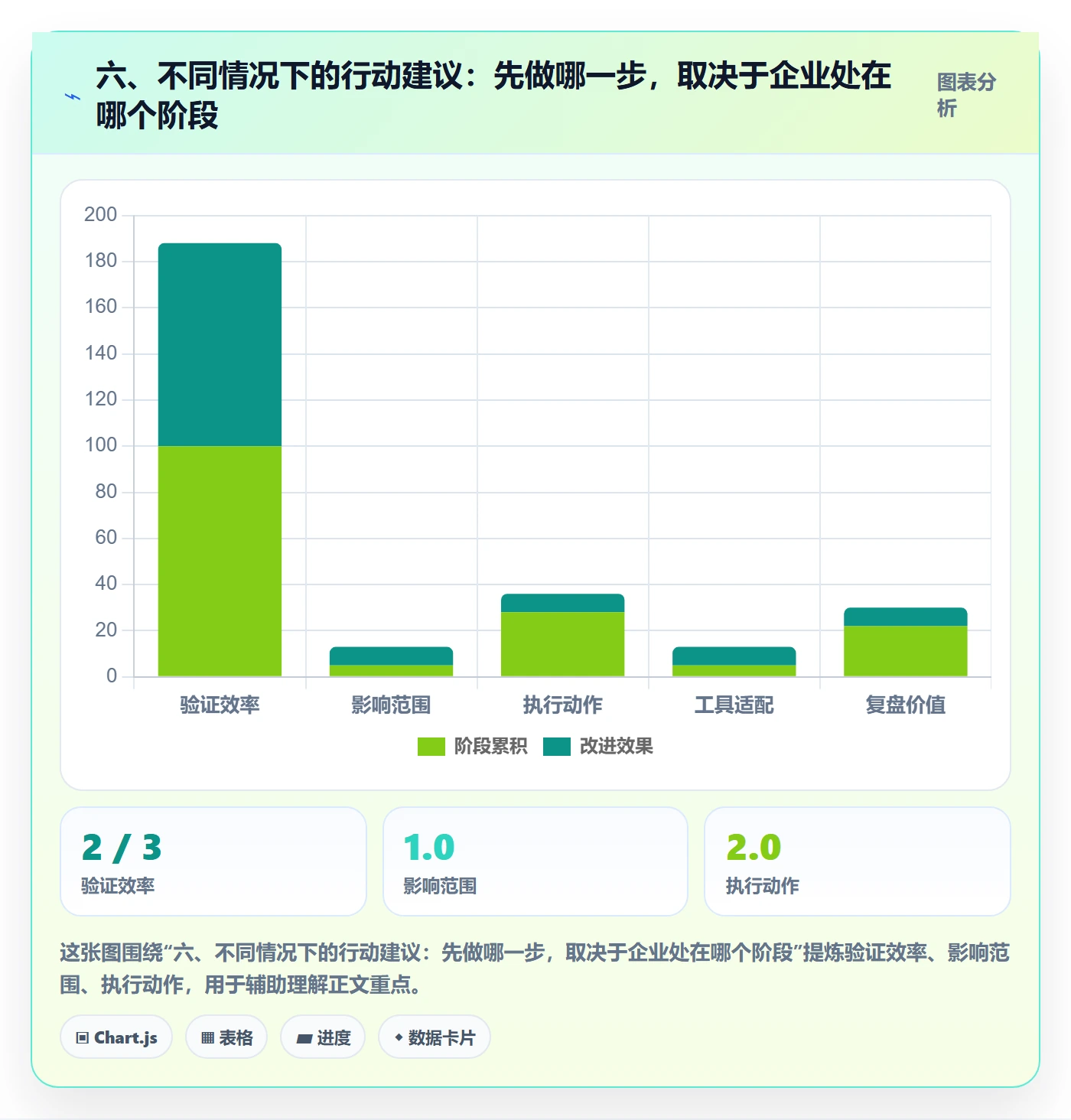The width and height of the screenshot is (1071, 1120).
Task: Click the y-axis value 60
Action: pyautogui.click(x=106, y=538)
